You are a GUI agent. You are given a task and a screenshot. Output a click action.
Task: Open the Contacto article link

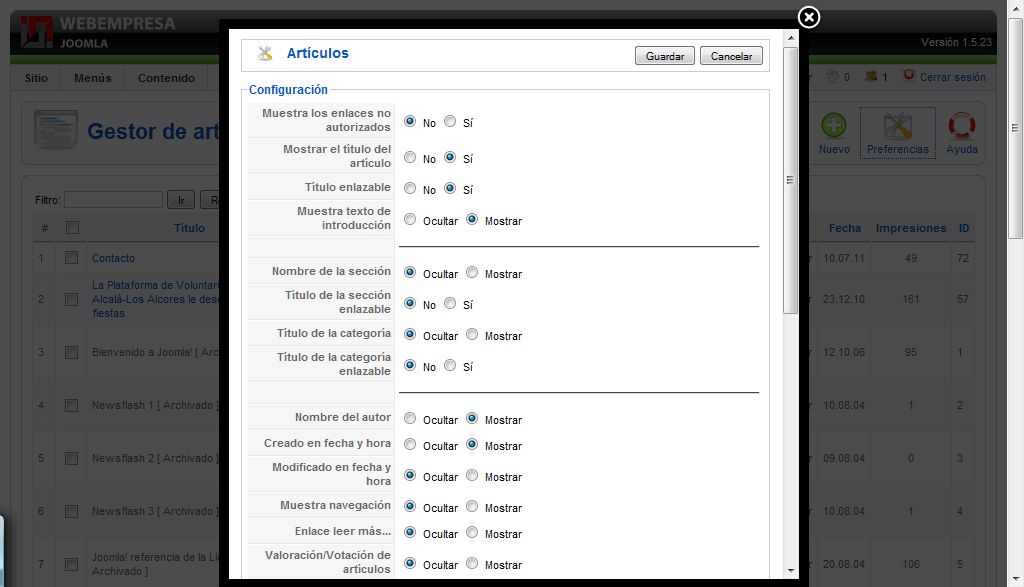pyautogui.click(x=114, y=258)
